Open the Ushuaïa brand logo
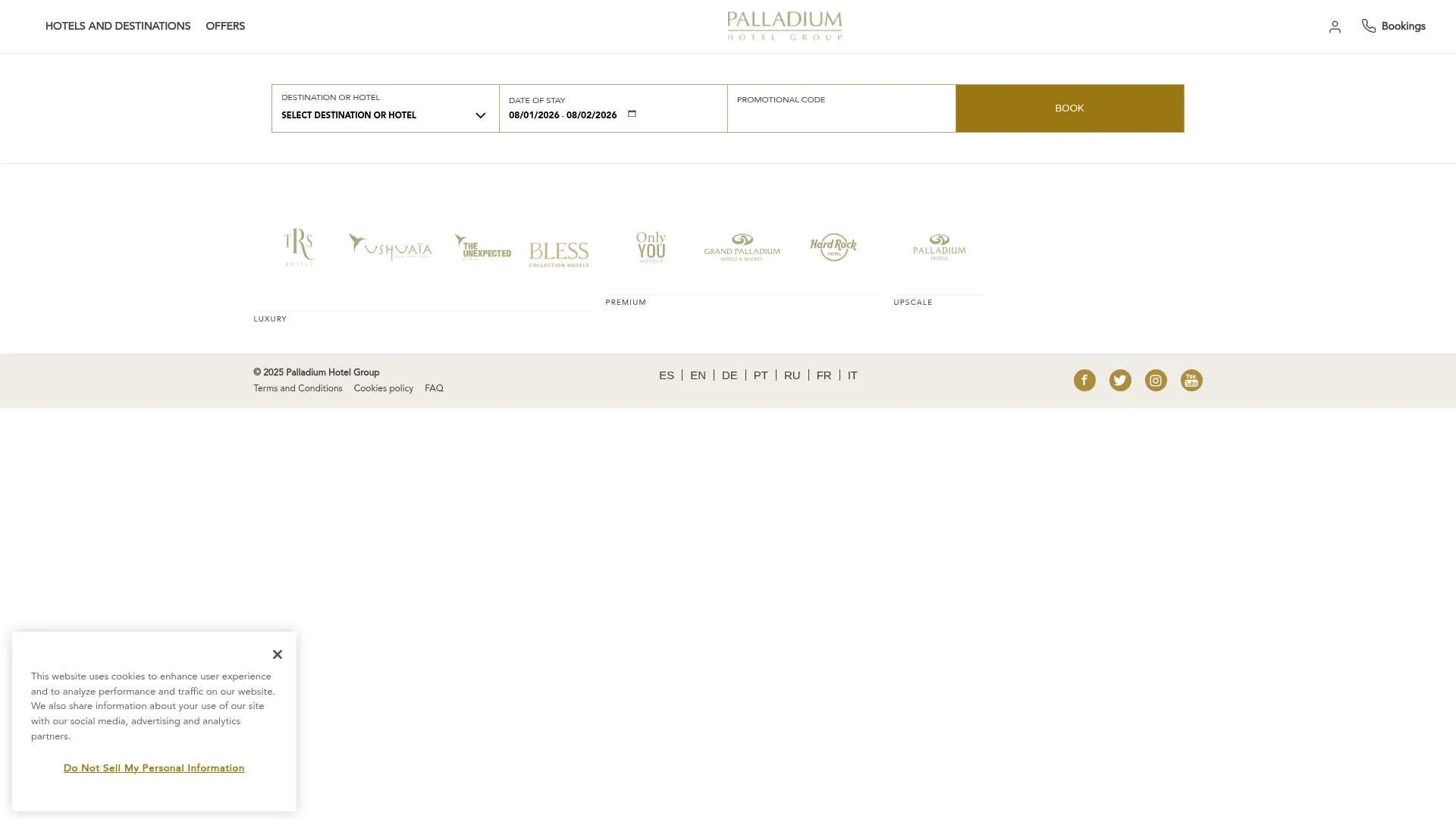Image resolution: width=1456 pixels, height=819 pixels. tap(390, 247)
